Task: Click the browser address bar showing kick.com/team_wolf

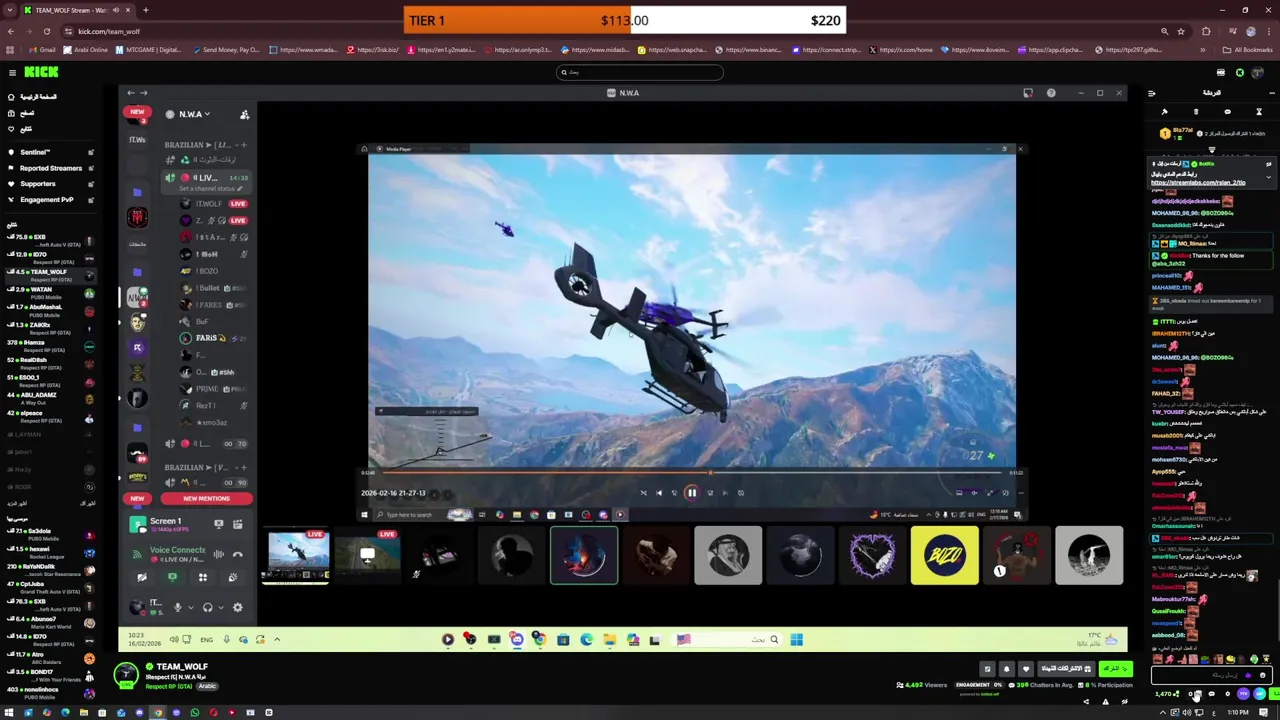Action: pyautogui.click(x=600, y=31)
